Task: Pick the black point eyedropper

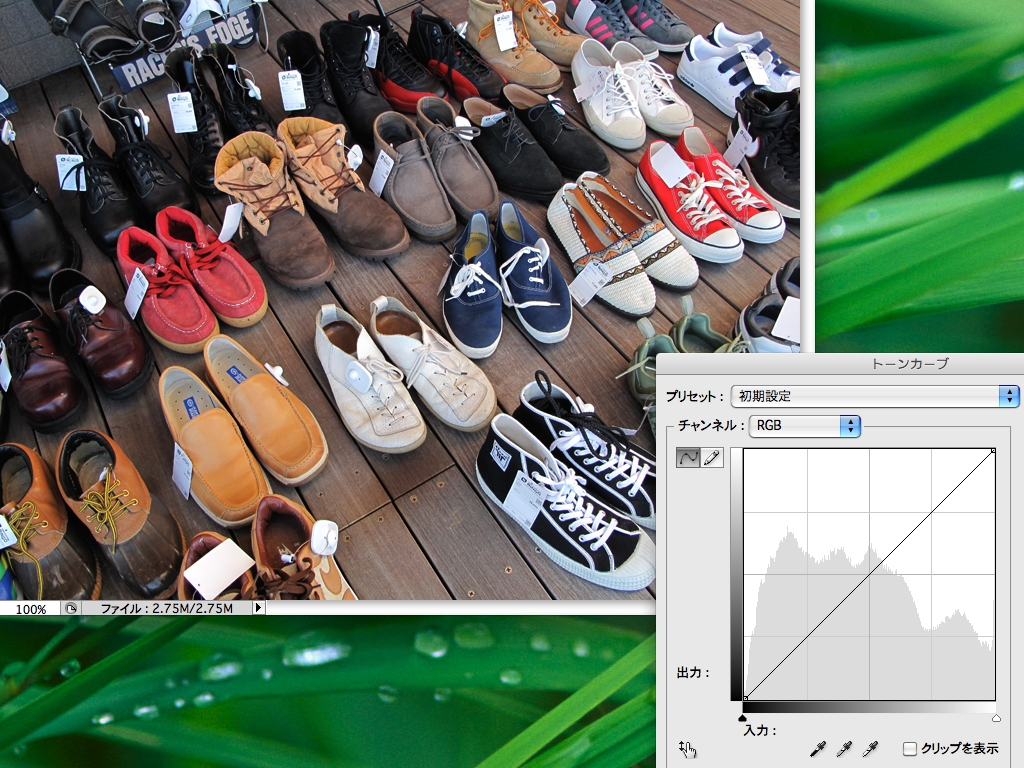Action: 818,749
